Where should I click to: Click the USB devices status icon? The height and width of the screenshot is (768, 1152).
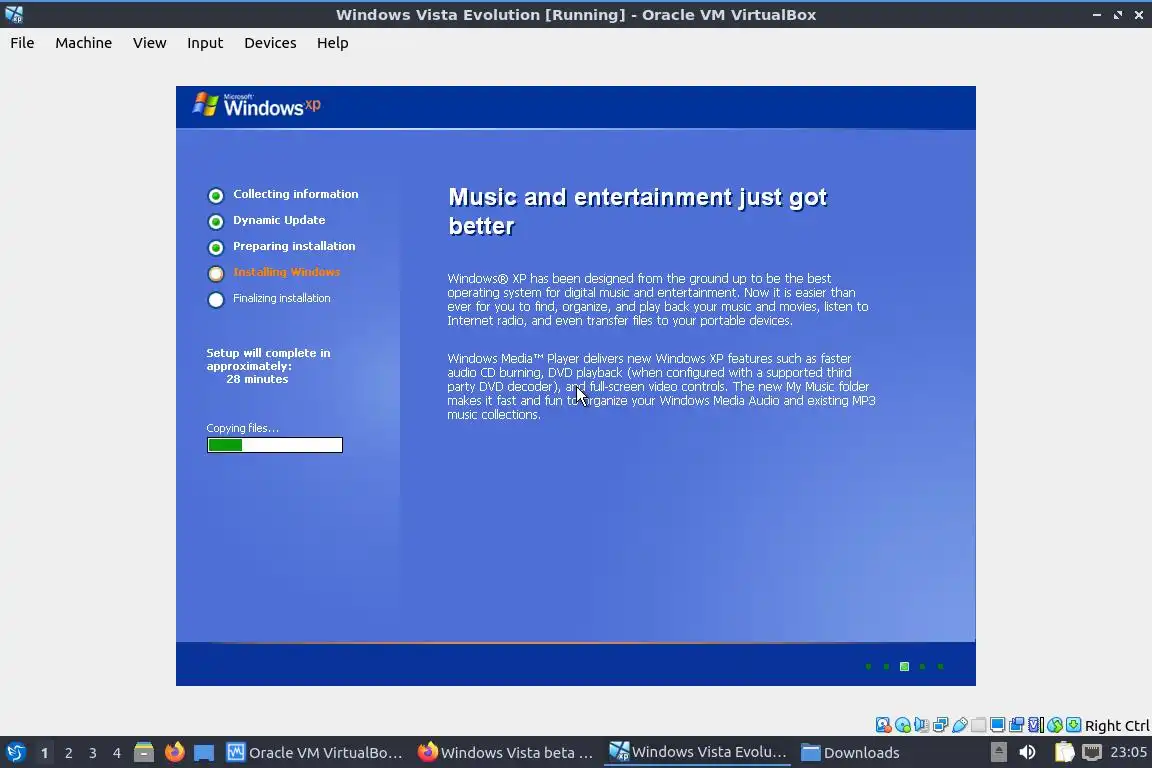(x=960, y=725)
